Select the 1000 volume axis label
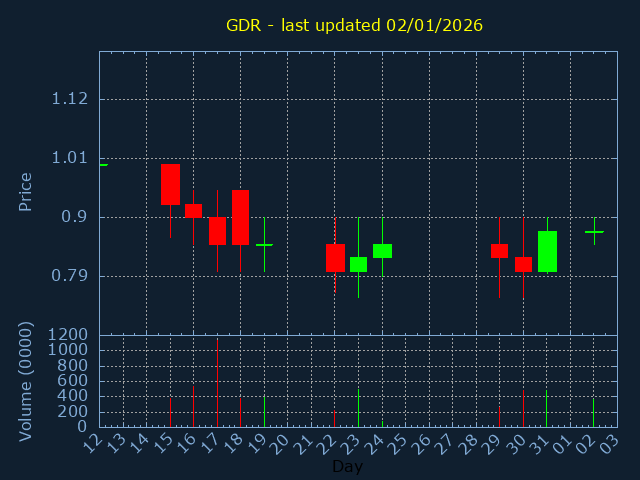Viewport: 640px width, 480px height. point(68,350)
